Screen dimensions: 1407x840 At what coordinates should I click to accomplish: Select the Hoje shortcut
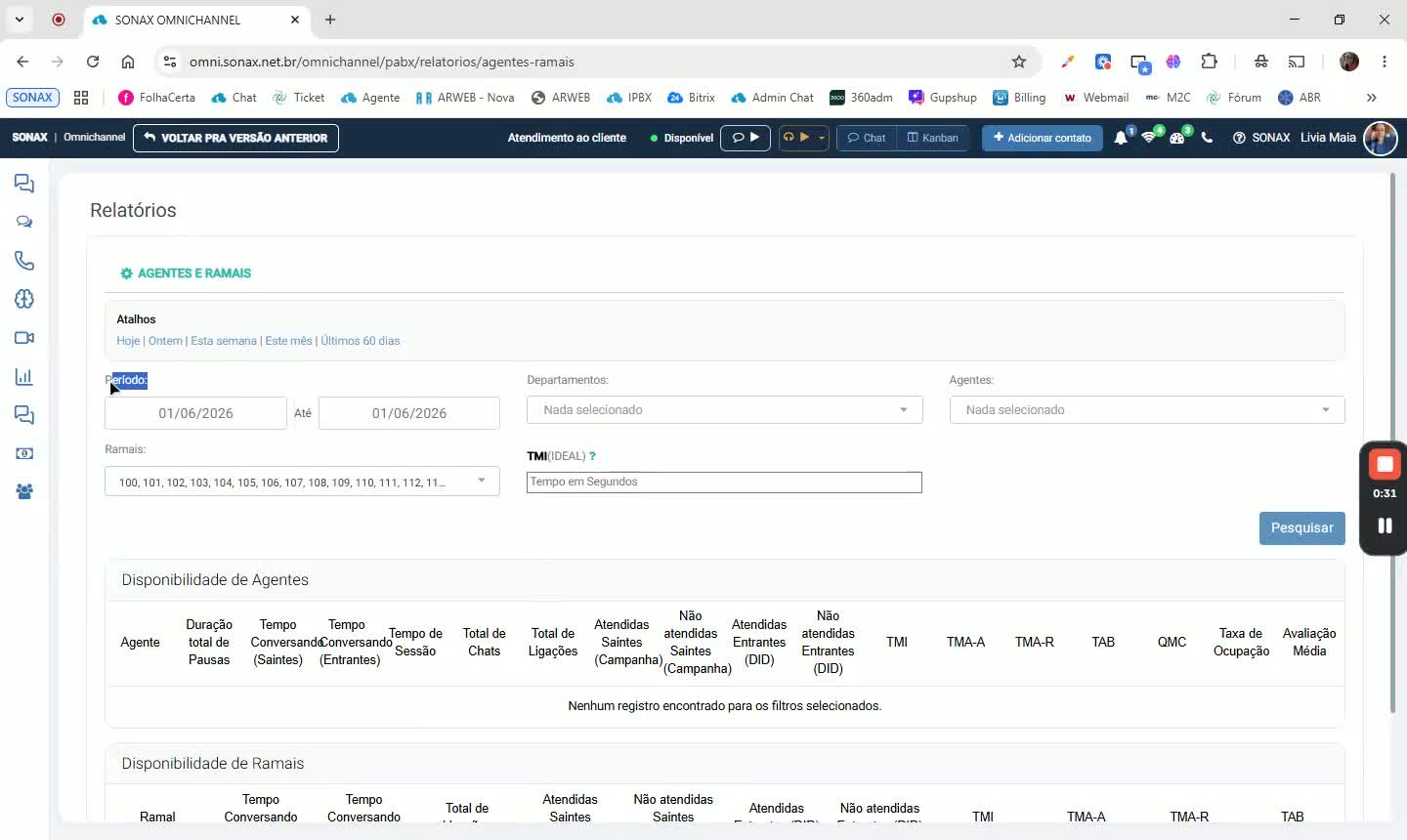pyautogui.click(x=128, y=341)
